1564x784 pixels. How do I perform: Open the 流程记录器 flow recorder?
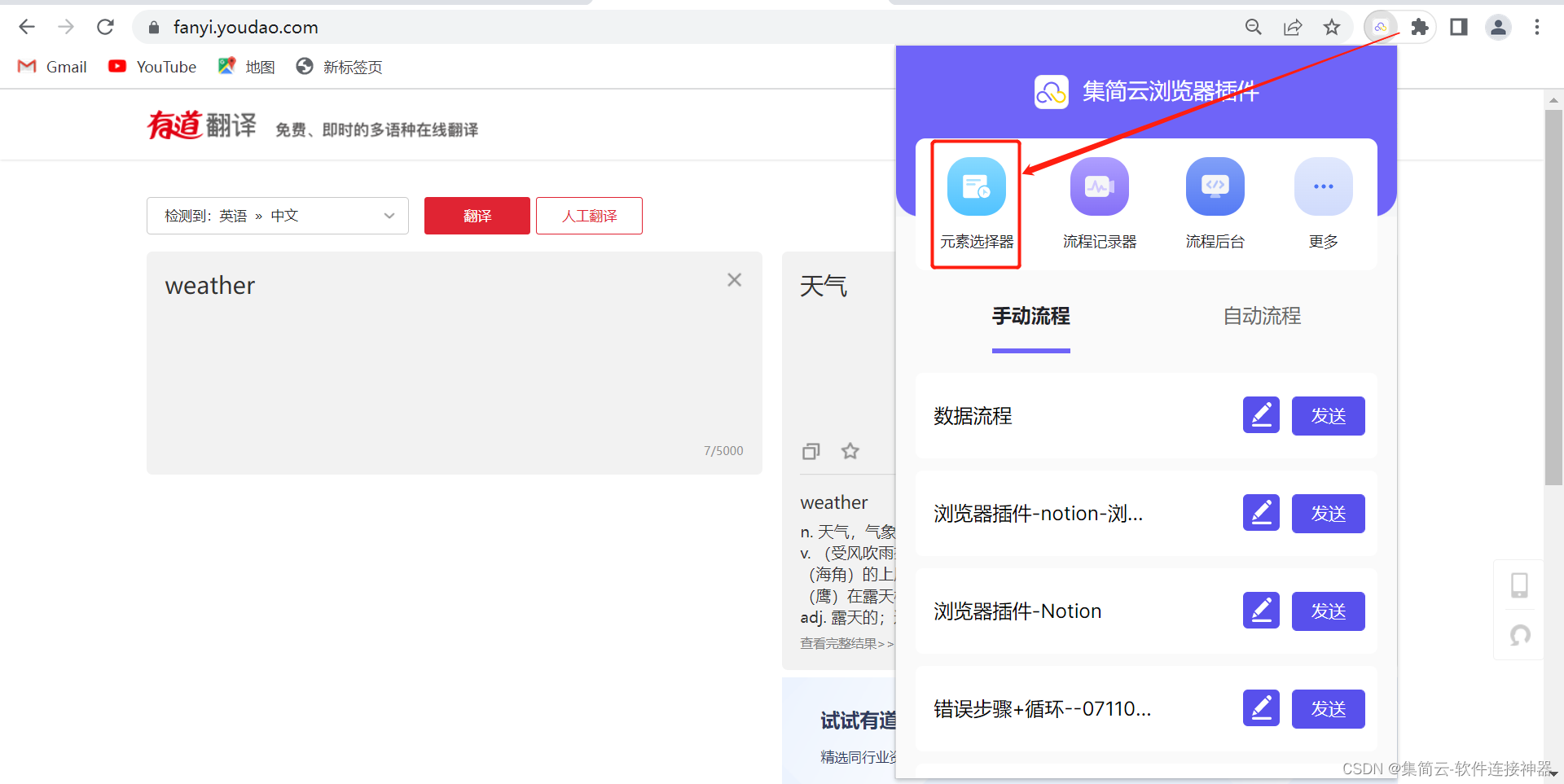coord(1099,204)
